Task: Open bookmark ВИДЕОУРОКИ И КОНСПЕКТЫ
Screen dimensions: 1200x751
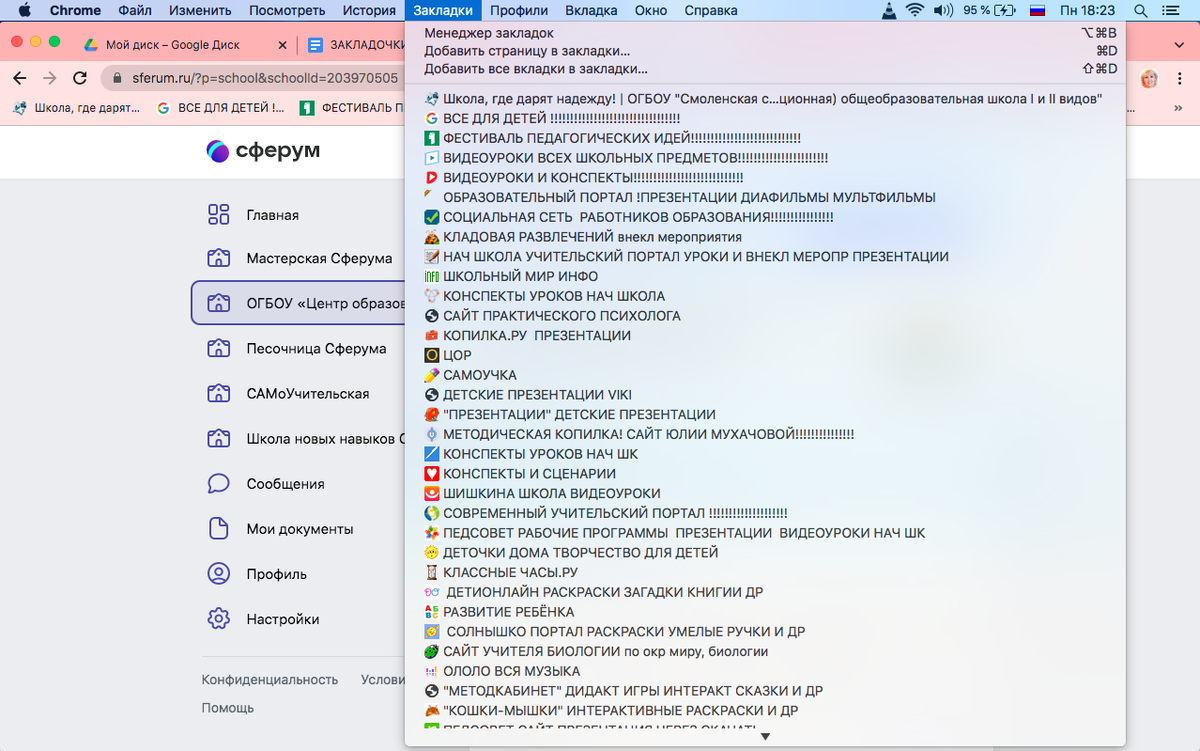Action: click(765, 177)
